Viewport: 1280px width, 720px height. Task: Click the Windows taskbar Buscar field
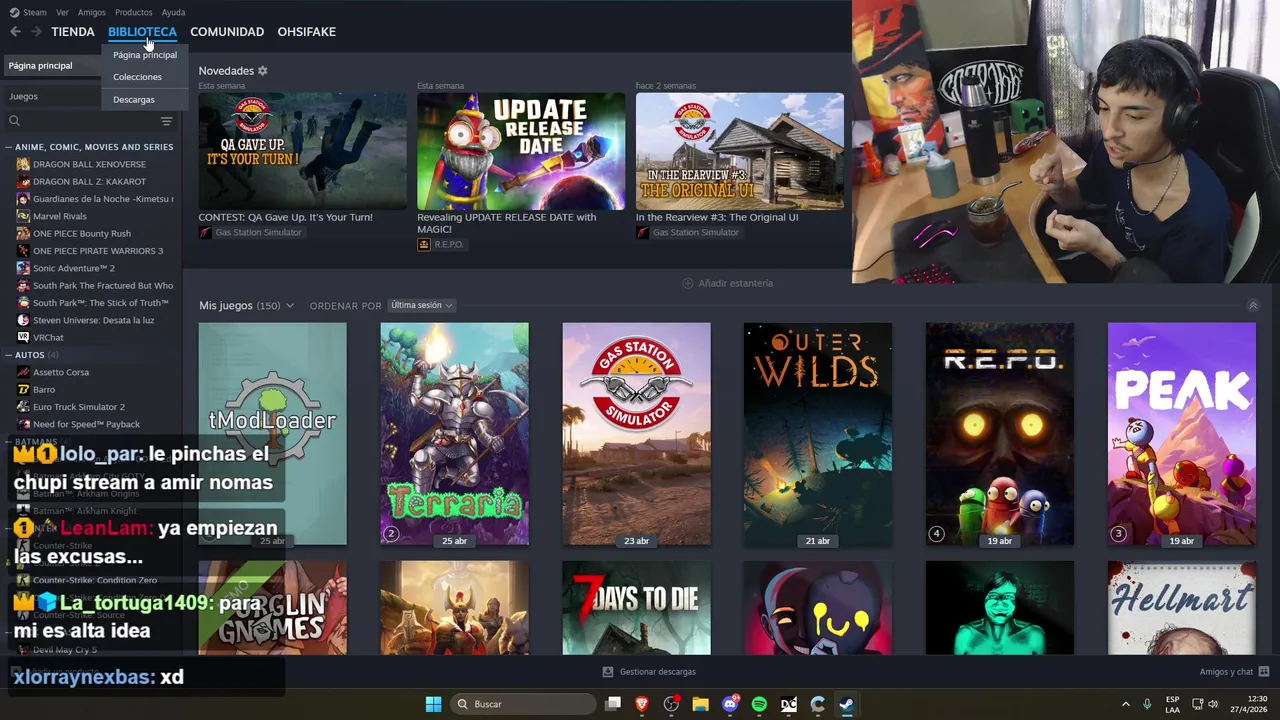(x=522, y=704)
